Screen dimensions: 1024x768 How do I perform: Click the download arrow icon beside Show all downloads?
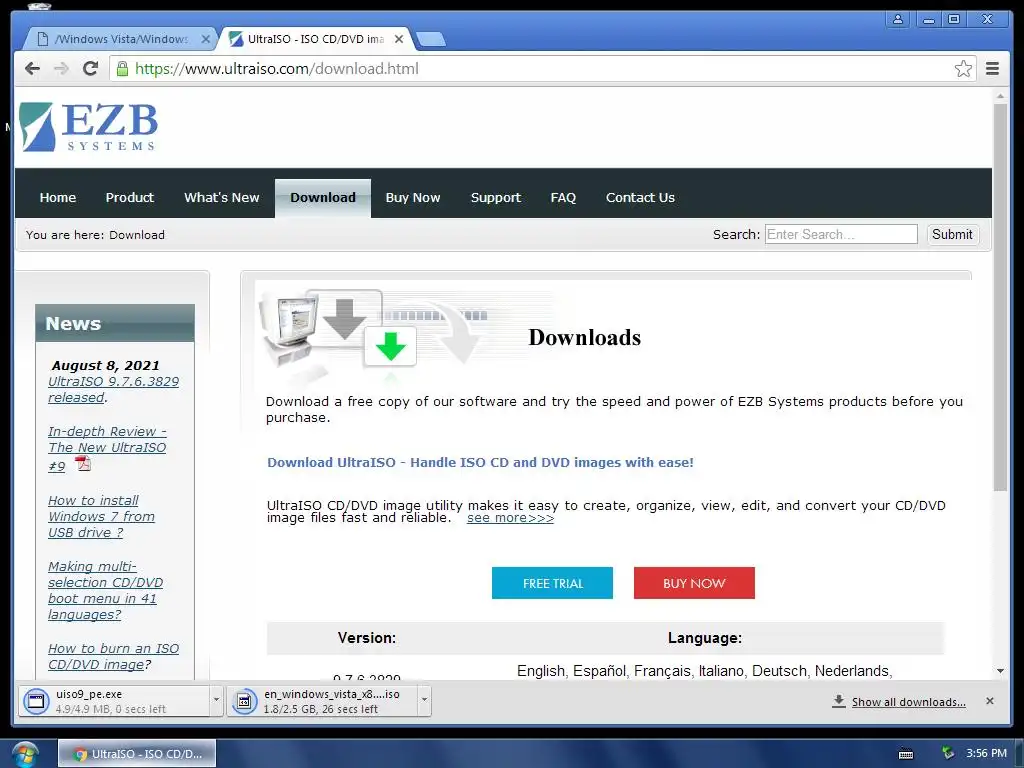pos(839,701)
